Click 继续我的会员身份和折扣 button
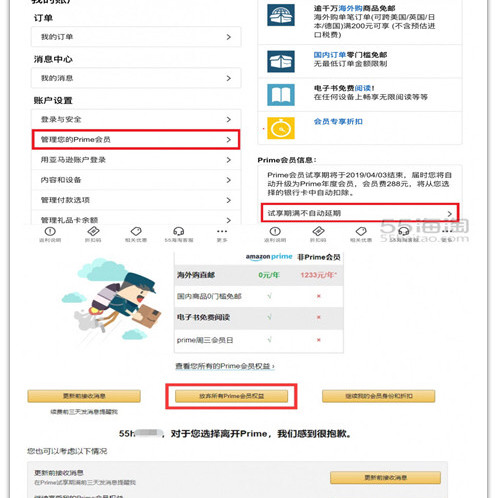This screenshot has height=498, width=497. point(378,396)
